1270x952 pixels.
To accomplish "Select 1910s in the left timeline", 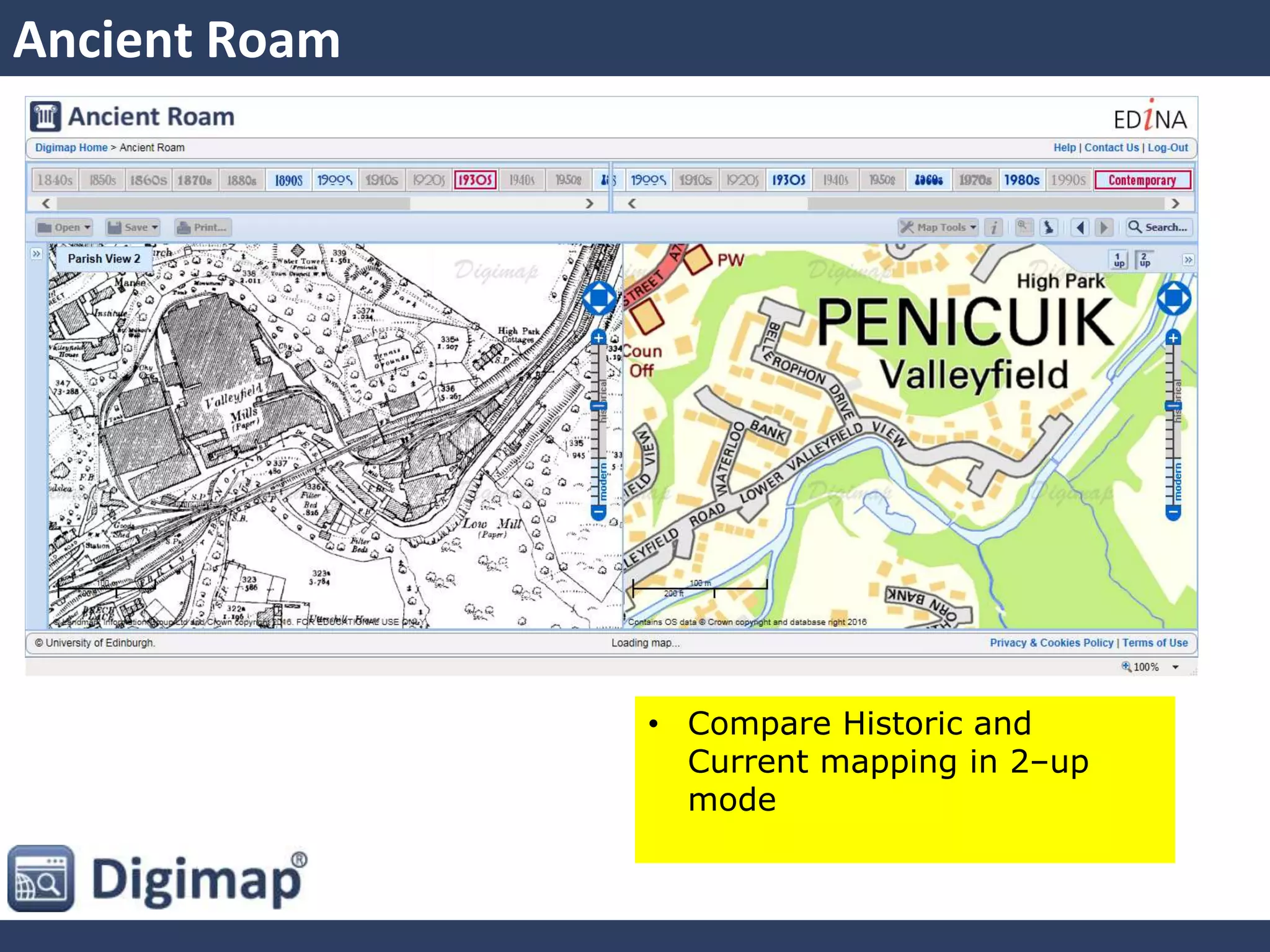I will coord(381,180).
